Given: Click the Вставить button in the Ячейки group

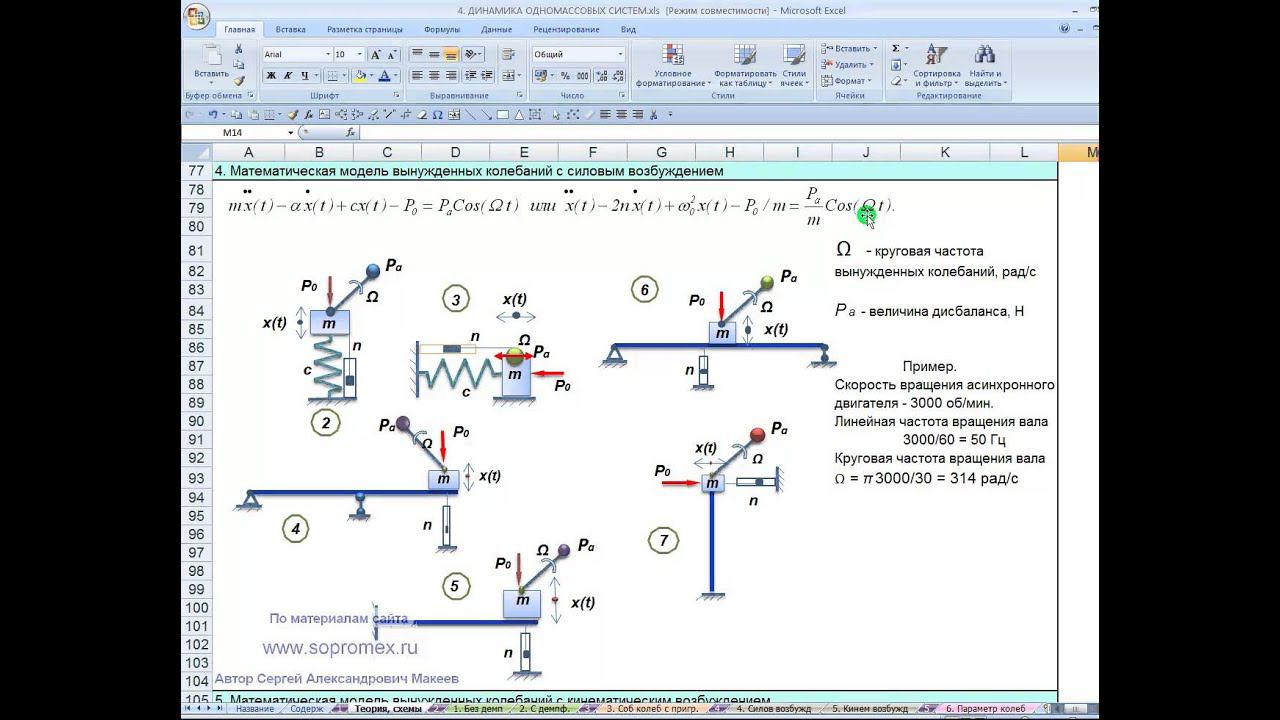Looking at the screenshot, I should pyautogui.click(x=849, y=48).
